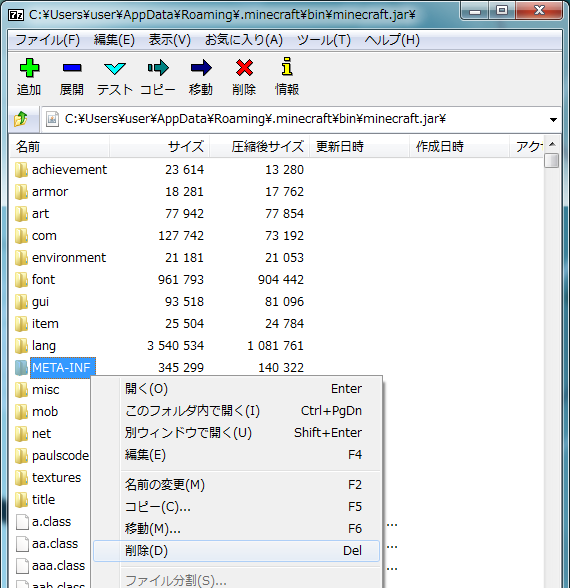Select the net folder icon

[x=21, y=434]
